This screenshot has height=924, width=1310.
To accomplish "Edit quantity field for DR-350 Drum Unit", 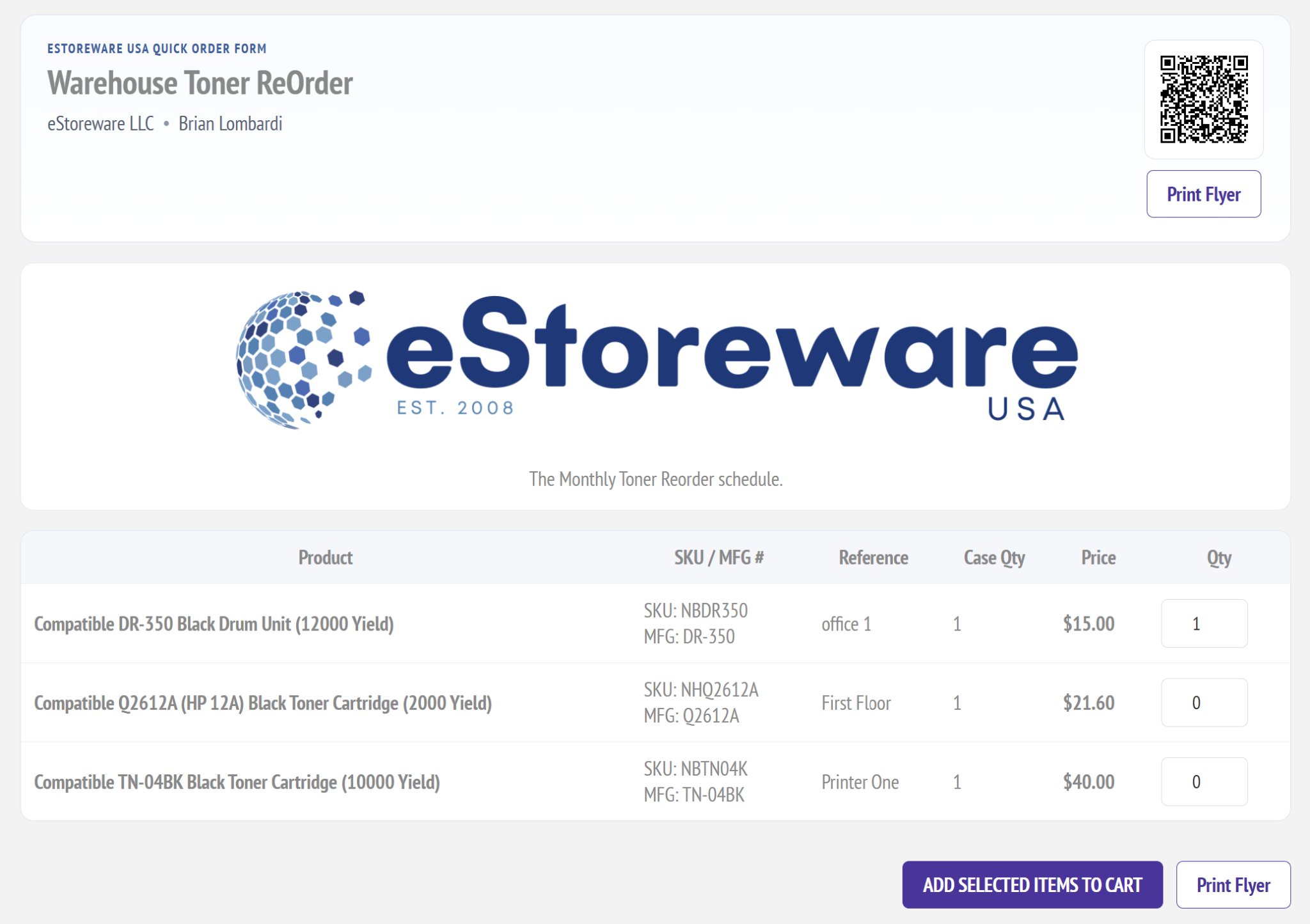I will pyautogui.click(x=1204, y=623).
